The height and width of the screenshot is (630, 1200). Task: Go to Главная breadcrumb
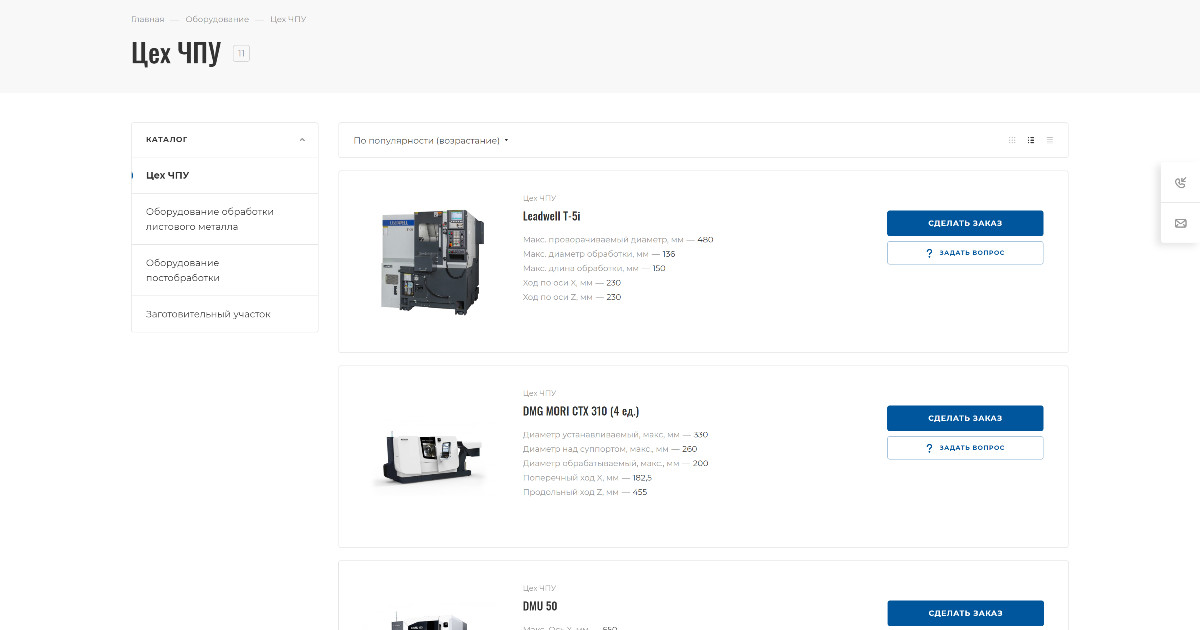point(148,20)
